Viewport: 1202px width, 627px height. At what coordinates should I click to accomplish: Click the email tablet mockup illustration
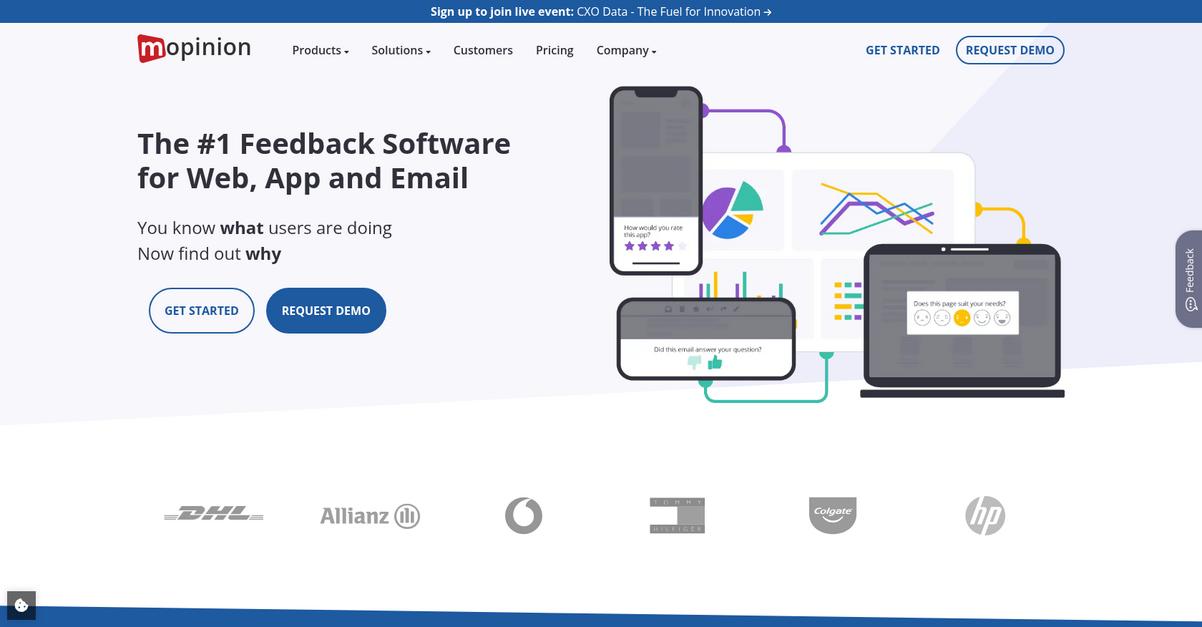pyautogui.click(x=706, y=338)
